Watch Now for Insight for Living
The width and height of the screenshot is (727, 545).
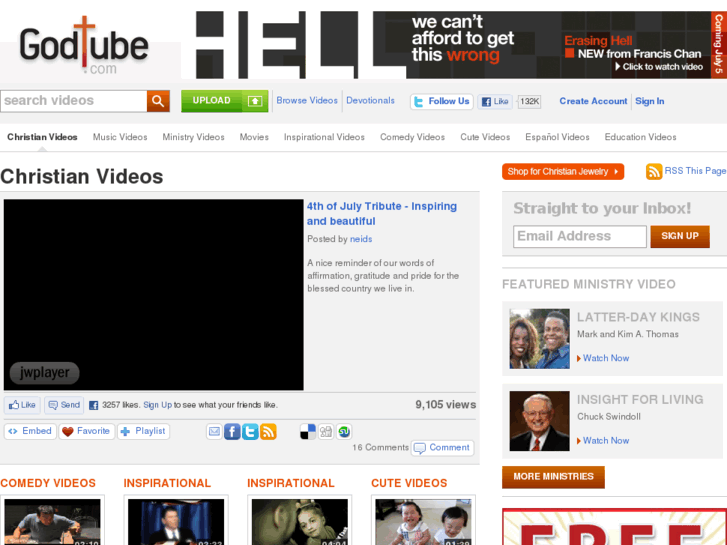pos(606,441)
